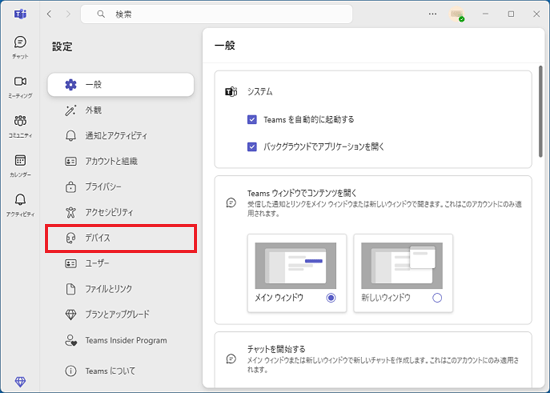Select the 新しいウィンドウ radio button
This screenshot has height=393, width=550.
(x=437, y=298)
